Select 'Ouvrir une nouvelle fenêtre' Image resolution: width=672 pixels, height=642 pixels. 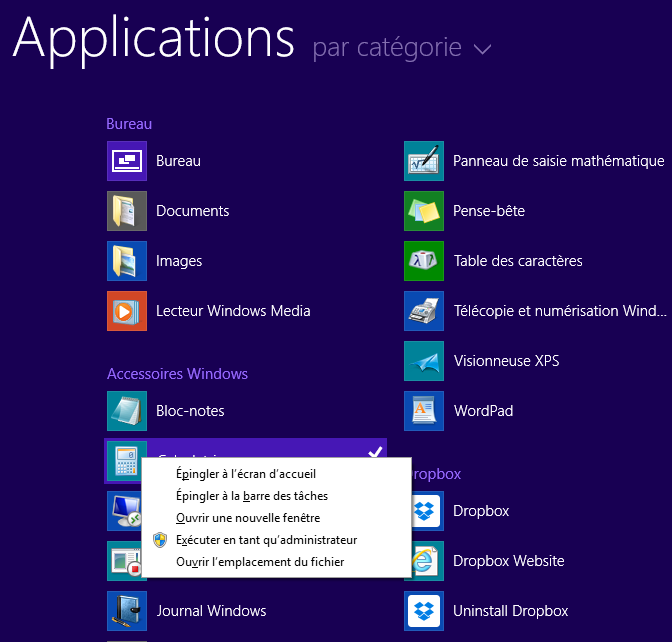click(276, 518)
